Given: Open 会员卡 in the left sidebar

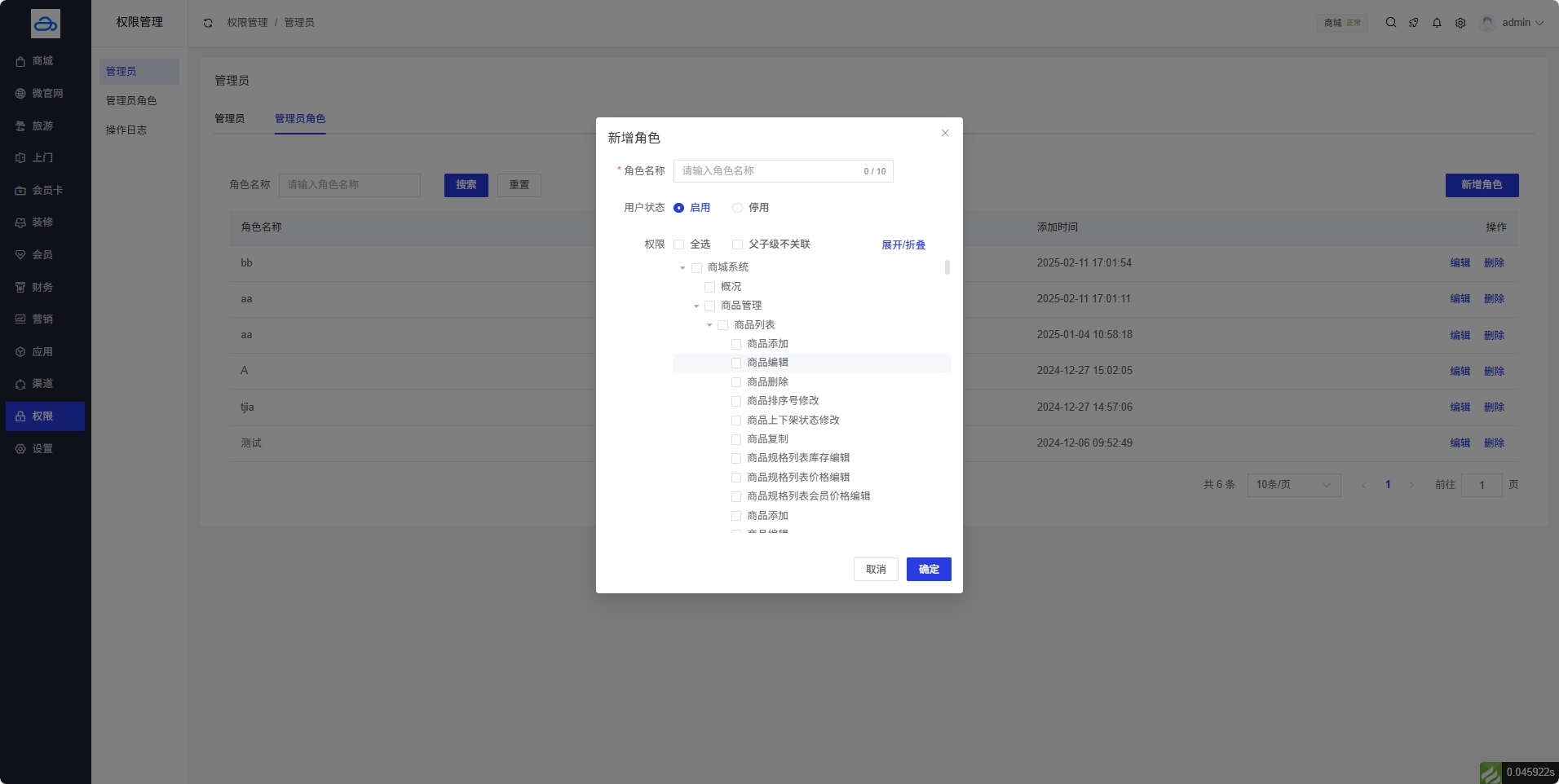Looking at the screenshot, I should [x=46, y=191].
